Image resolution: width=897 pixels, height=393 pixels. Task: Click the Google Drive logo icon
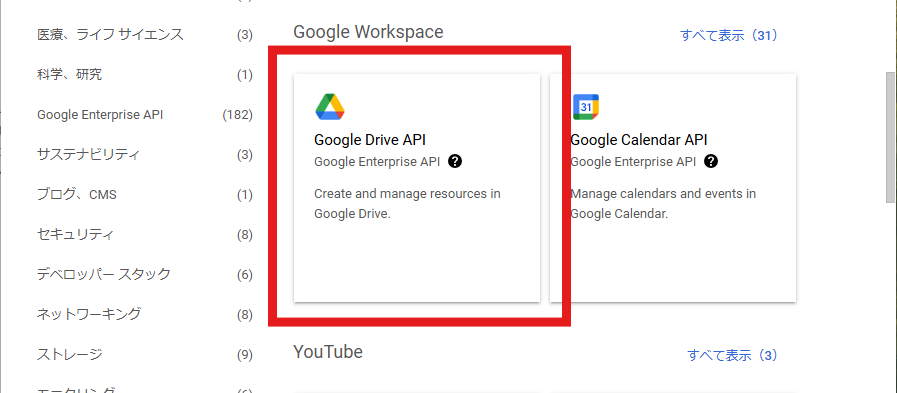point(330,107)
